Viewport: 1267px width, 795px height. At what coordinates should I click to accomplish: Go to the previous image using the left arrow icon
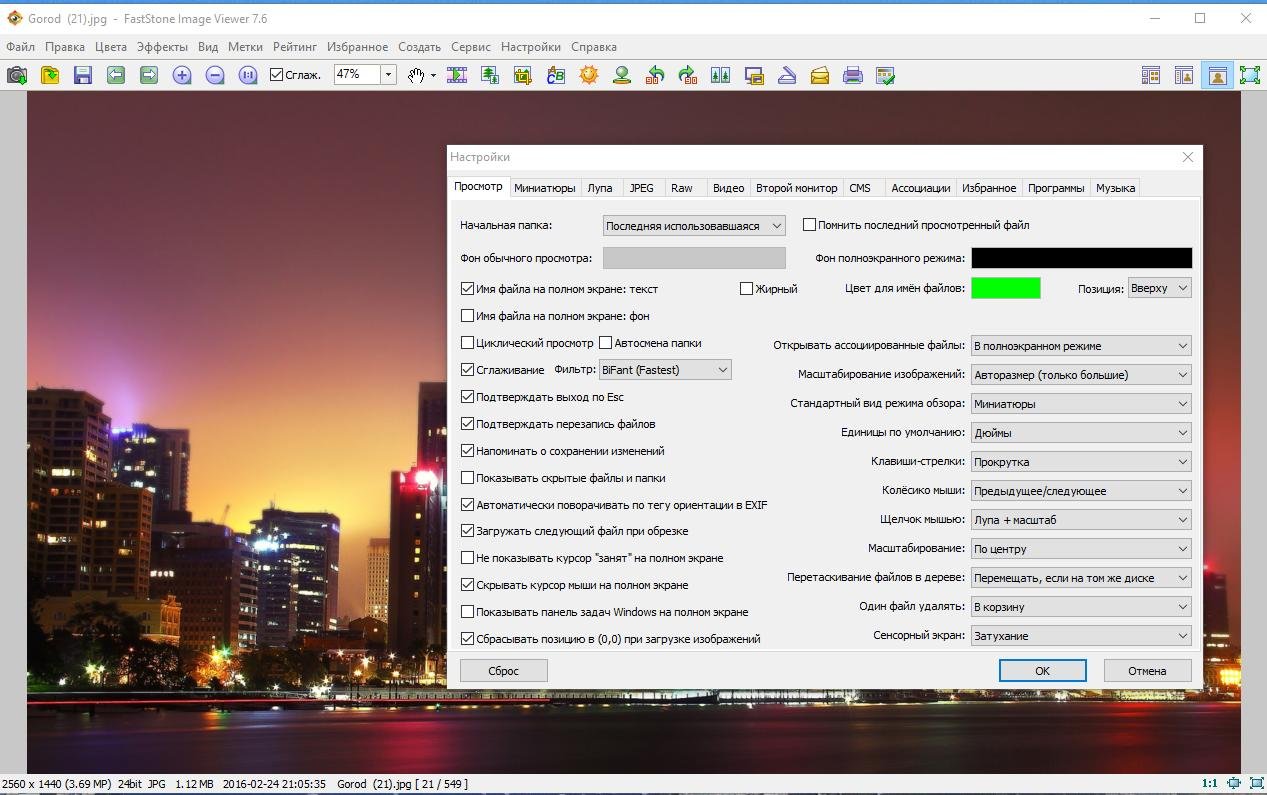coord(116,75)
